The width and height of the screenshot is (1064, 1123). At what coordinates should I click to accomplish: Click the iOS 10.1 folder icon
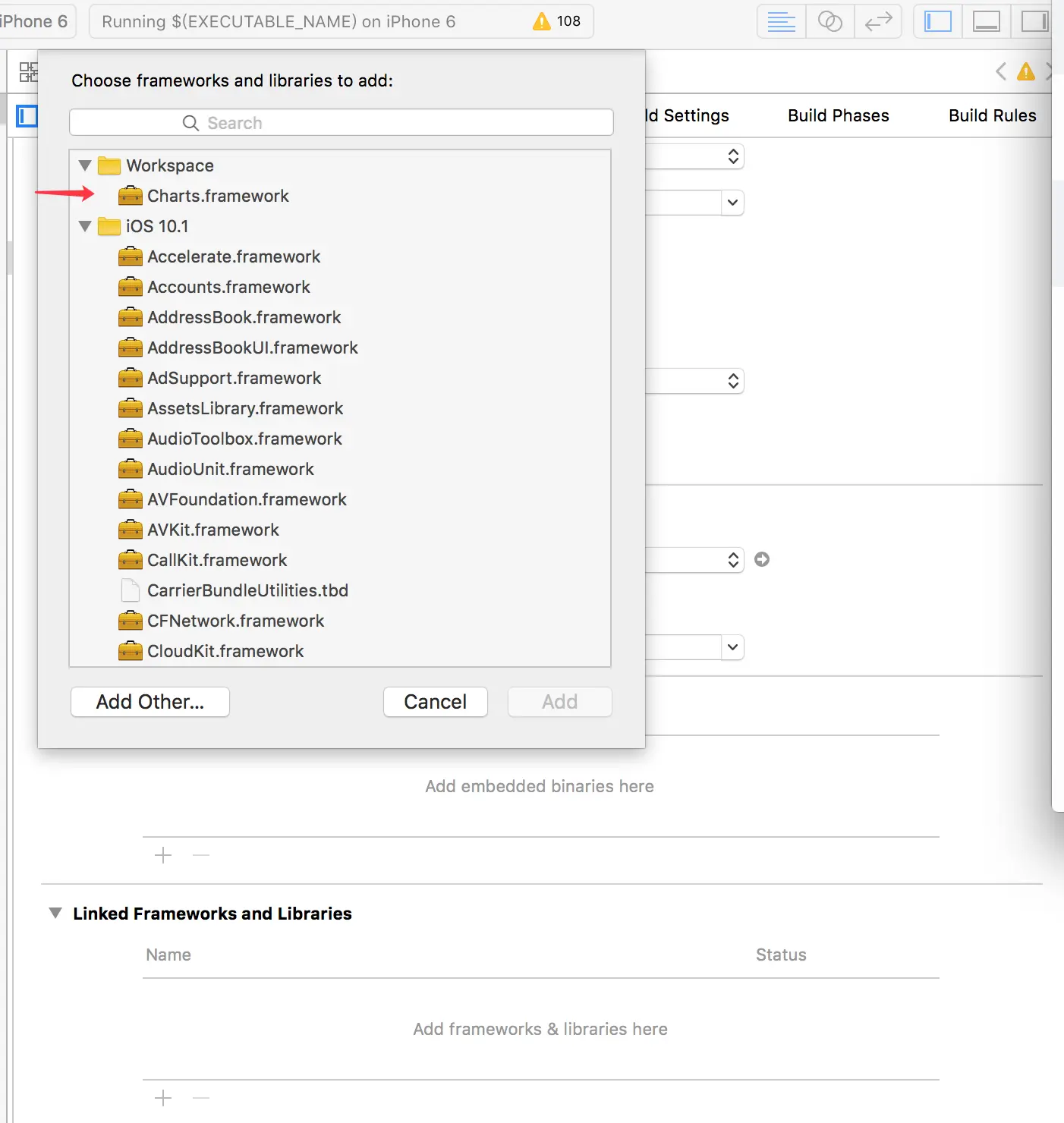point(109,226)
